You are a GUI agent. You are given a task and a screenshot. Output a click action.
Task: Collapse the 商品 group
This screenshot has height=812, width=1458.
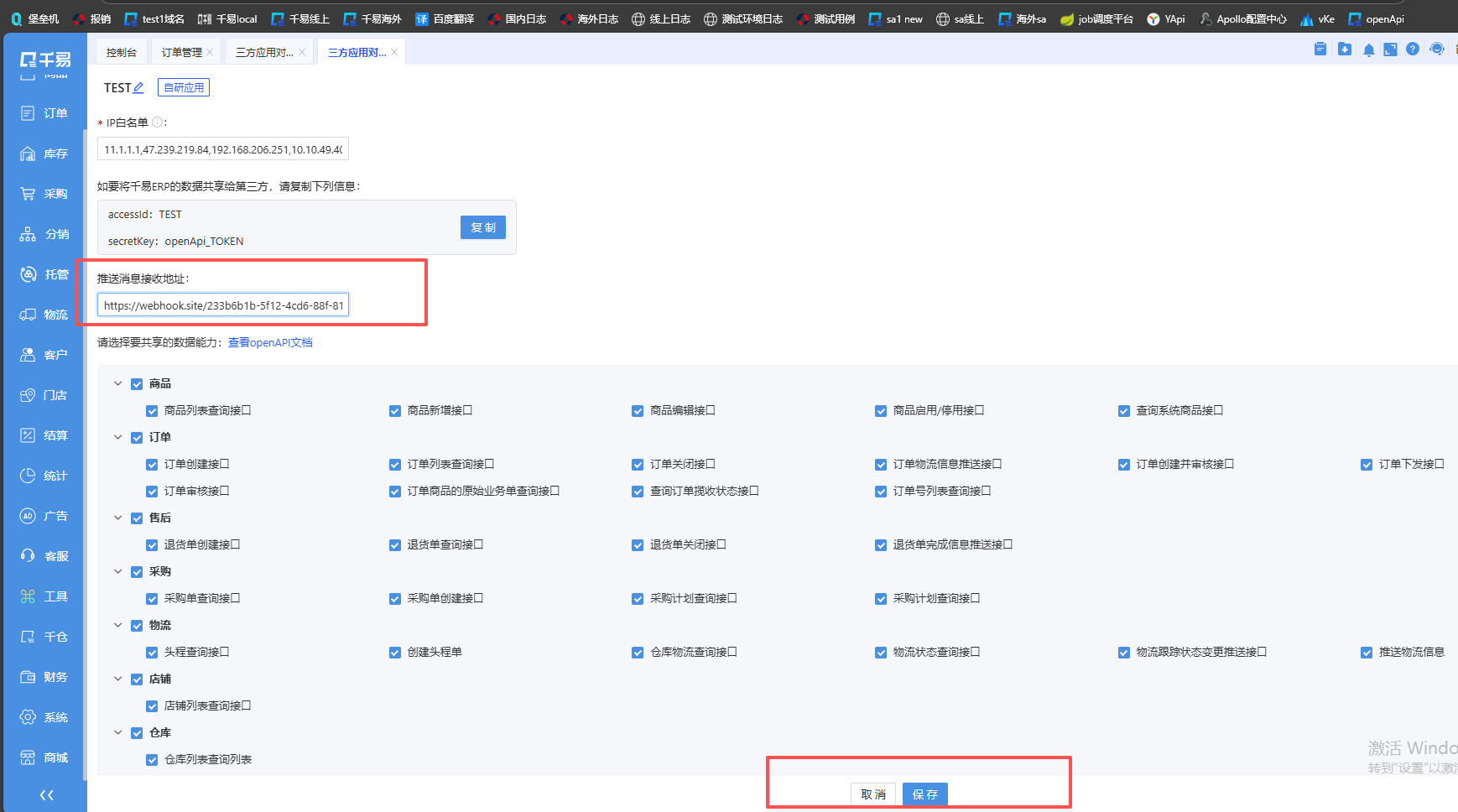pyautogui.click(x=118, y=383)
